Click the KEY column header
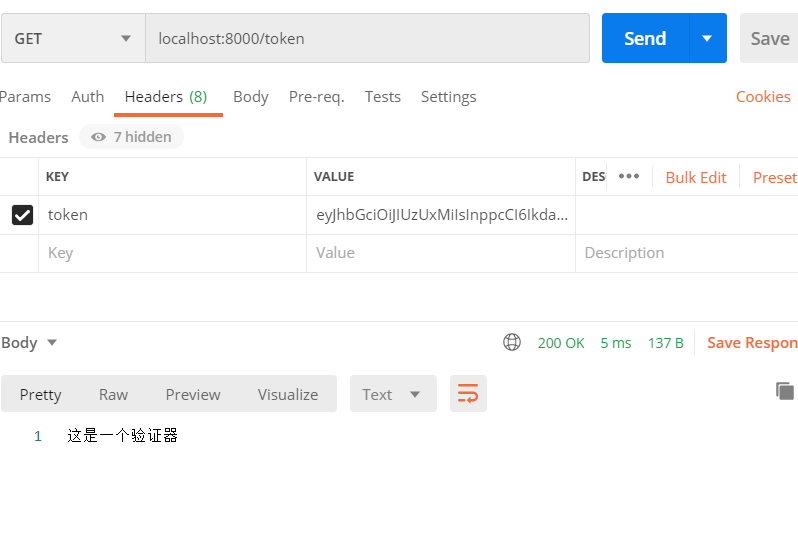 pos(57,177)
